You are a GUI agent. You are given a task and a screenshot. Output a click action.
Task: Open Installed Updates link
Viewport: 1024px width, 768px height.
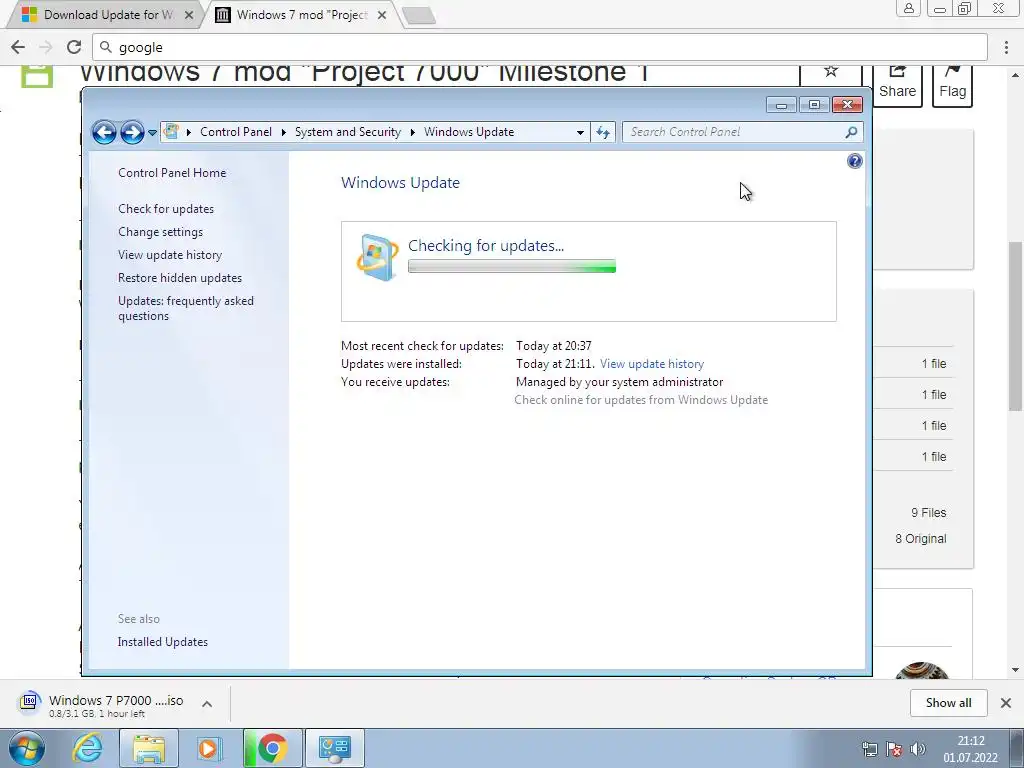click(x=163, y=641)
